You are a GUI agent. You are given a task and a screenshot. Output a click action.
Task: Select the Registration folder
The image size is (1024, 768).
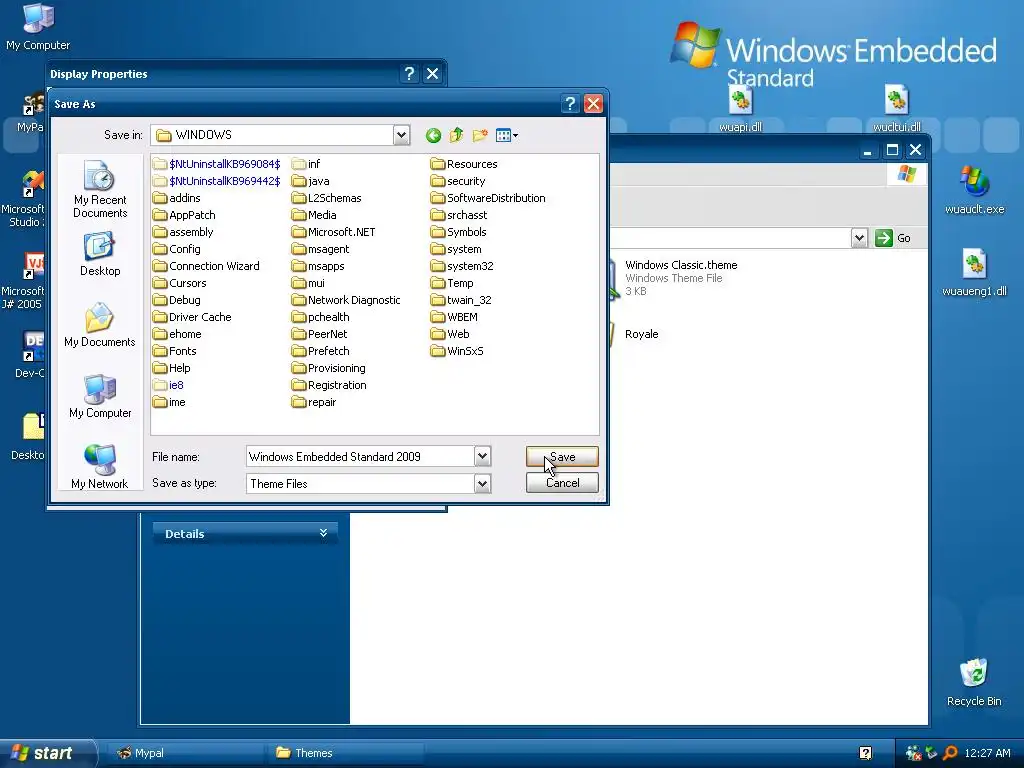[x=329, y=385]
